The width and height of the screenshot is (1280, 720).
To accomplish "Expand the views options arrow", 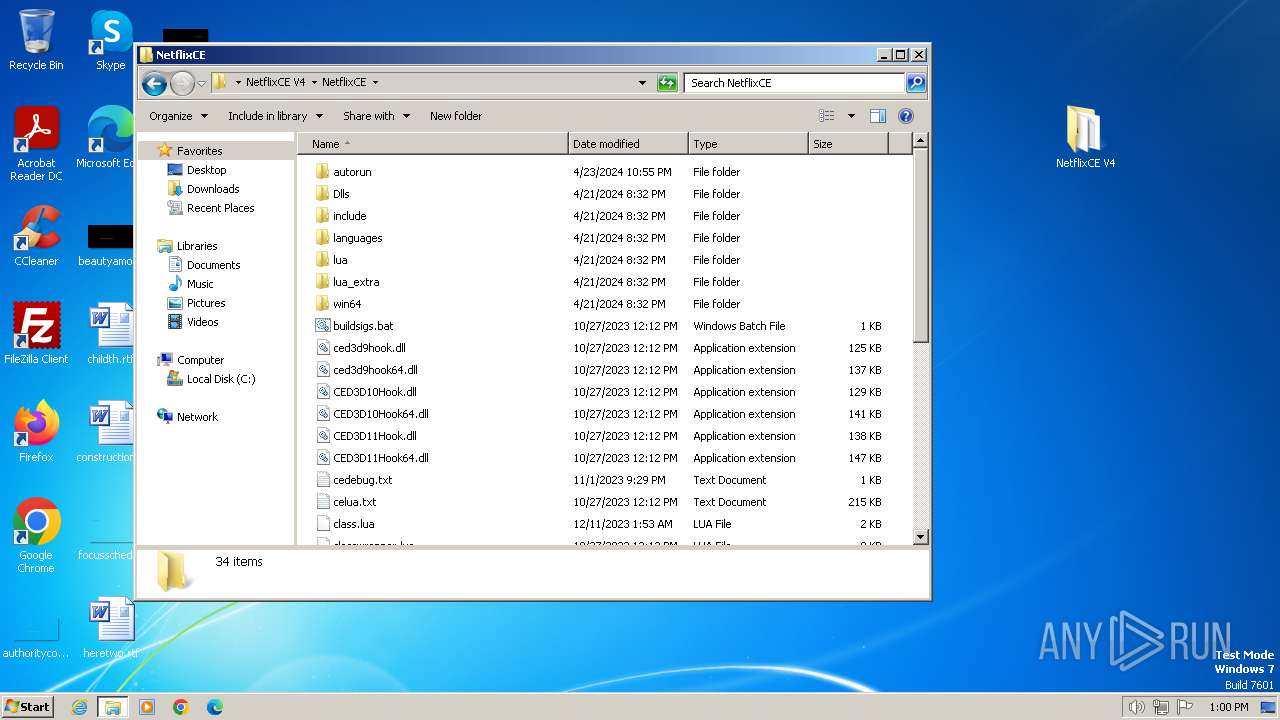I will pyautogui.click(x=851, y=116).
